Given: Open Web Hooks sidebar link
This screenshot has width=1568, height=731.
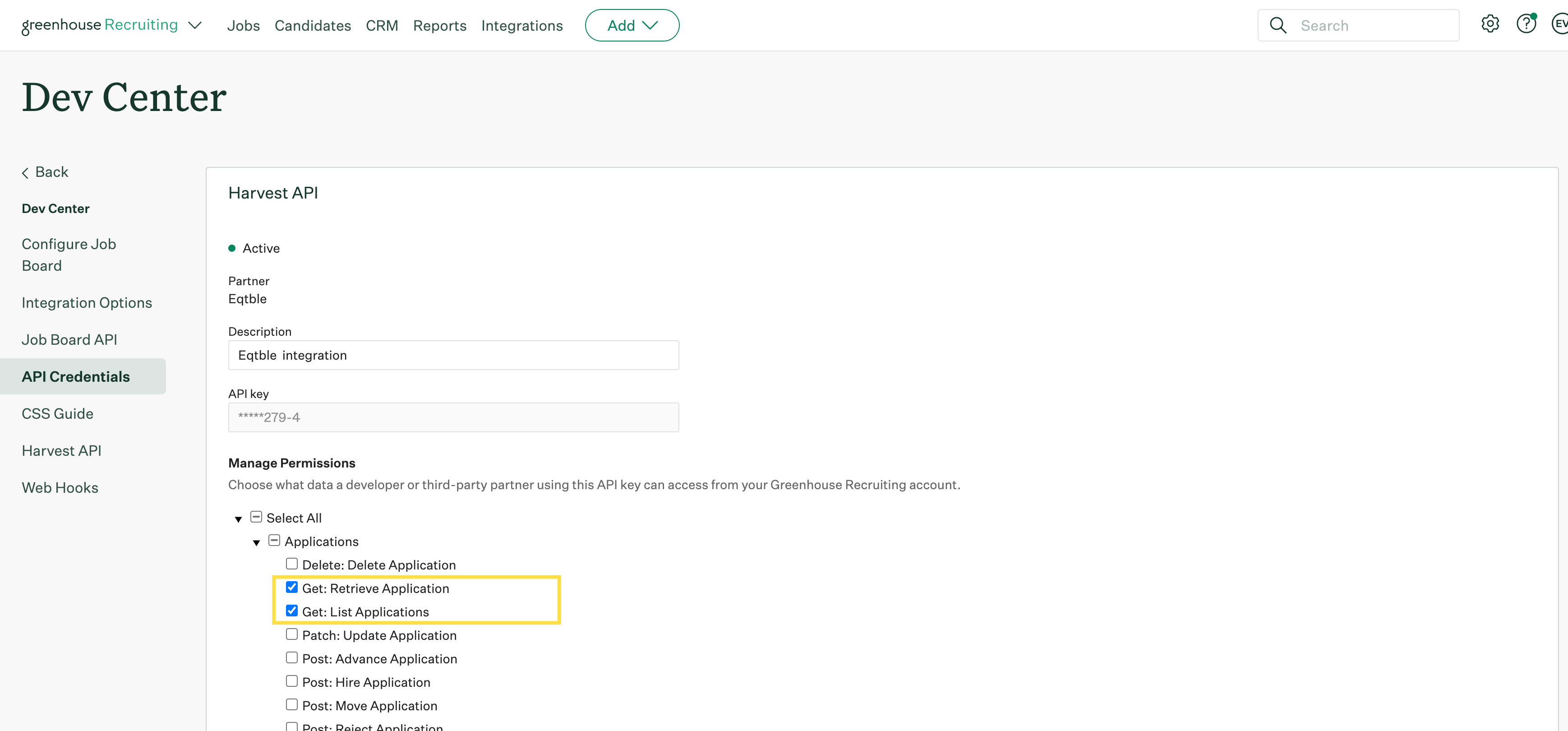Looking at the screenshot, I should (x=60, y=487).
